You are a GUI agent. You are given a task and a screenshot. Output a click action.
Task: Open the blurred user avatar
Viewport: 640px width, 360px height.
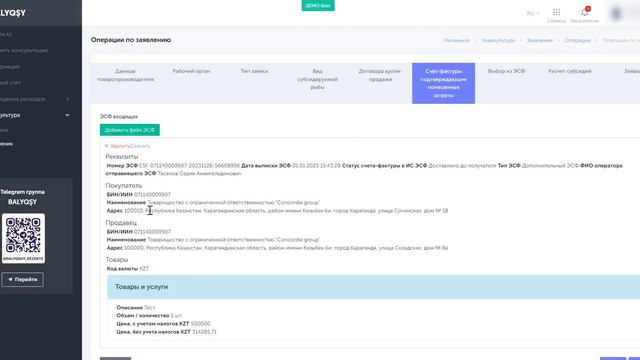tap(617, 13)
